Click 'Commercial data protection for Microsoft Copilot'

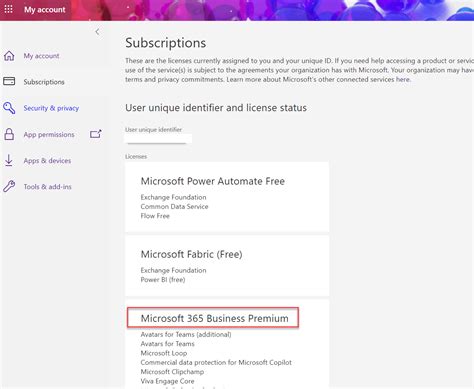point(216,362)
